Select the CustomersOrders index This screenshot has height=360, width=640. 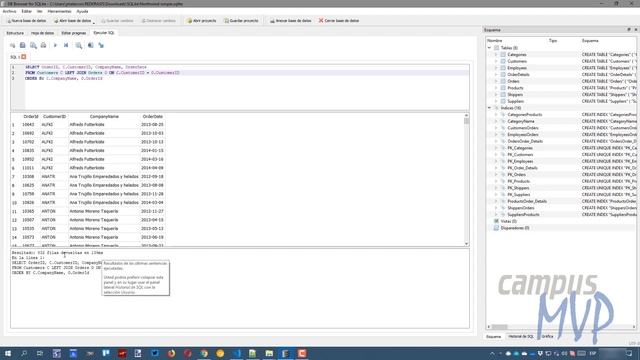(x=523, y=128)
